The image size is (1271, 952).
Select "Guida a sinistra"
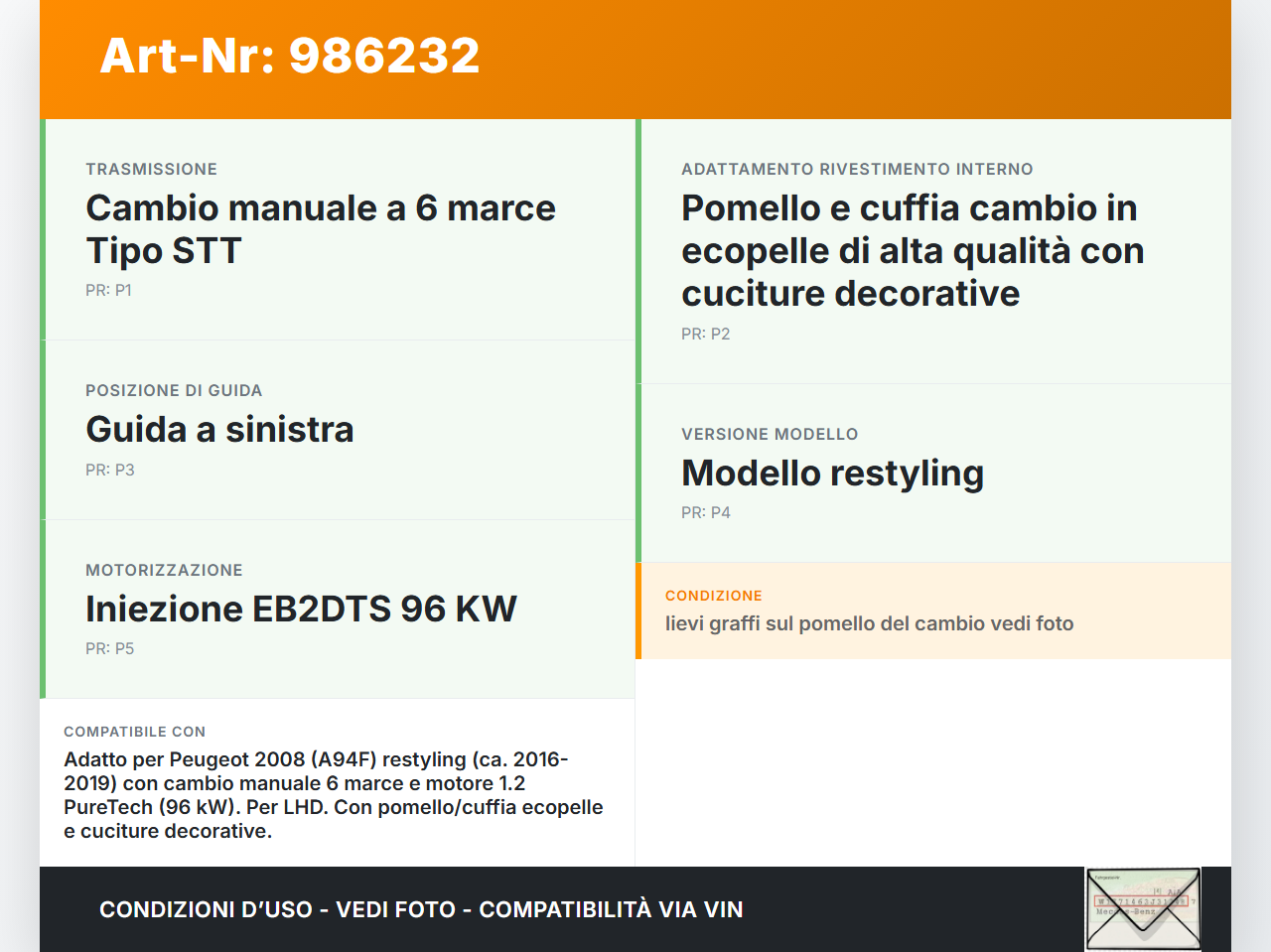pyautogui.click(x=219, y=430)
